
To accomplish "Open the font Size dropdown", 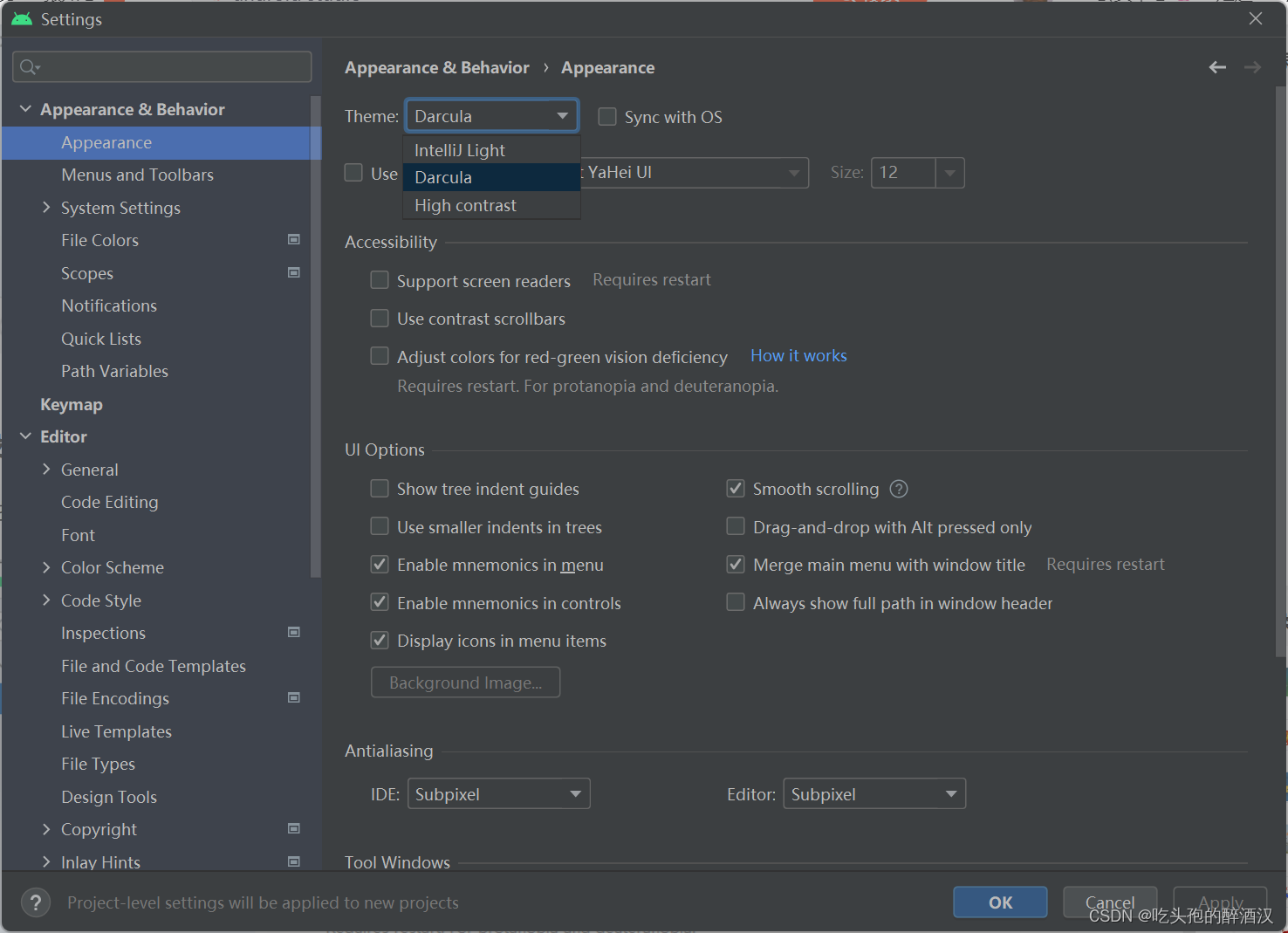I will [950, 173].
